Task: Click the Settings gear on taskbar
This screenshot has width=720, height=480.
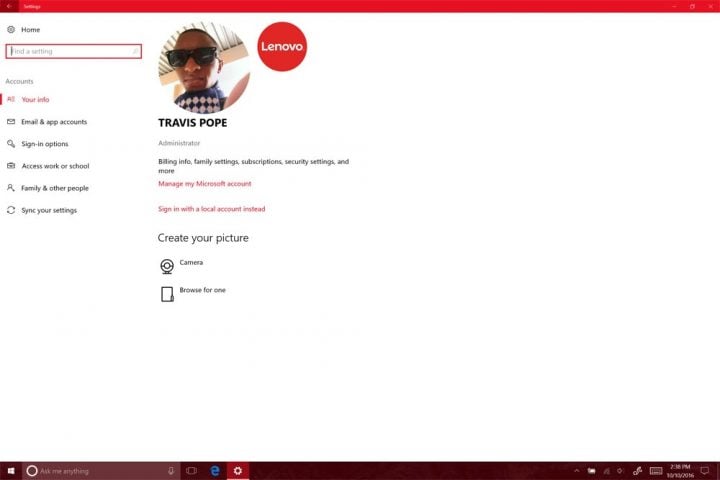Action: coord(238,471)
